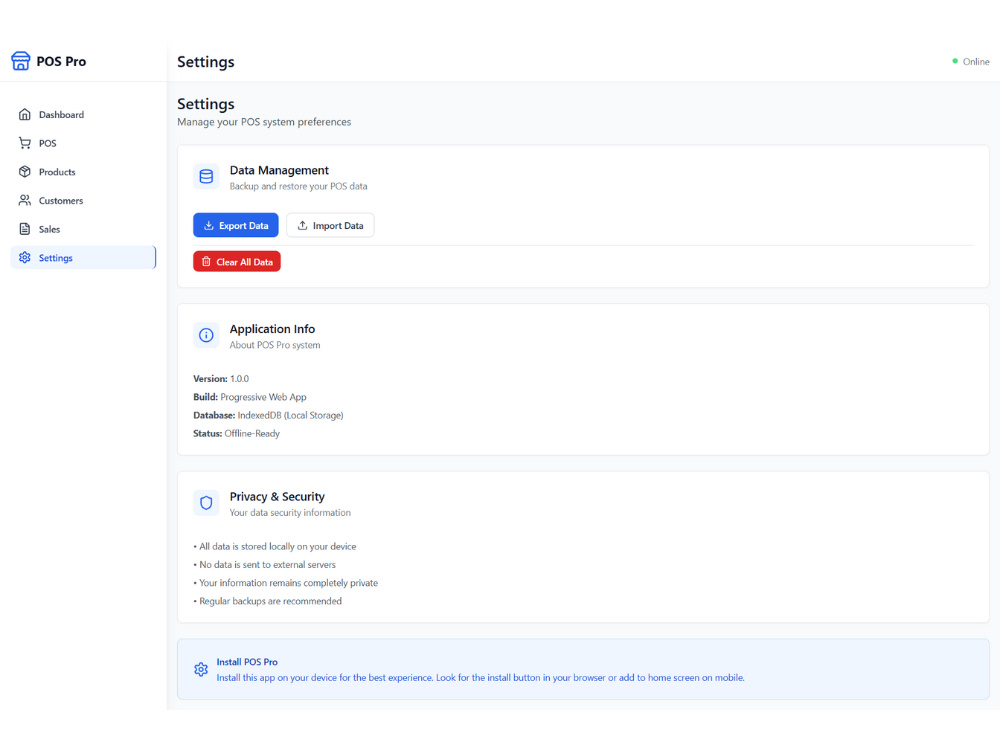Click the Status: Offline-Ready line
Image resolution: width=1000 pixels, height=750 pixels.
237,434
